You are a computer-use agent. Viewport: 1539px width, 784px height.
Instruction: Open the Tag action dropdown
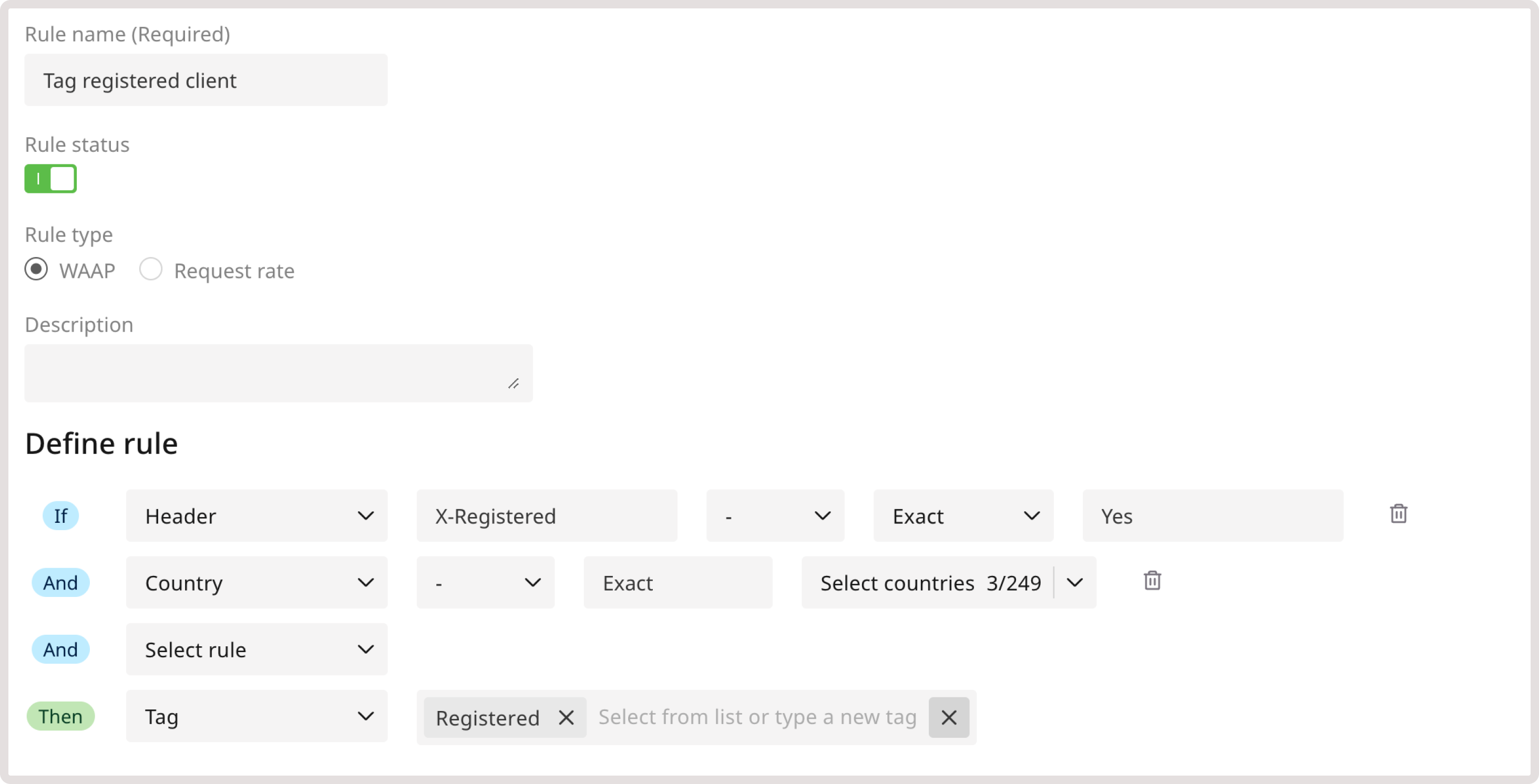pyautogui.click(x=256, y=716)
